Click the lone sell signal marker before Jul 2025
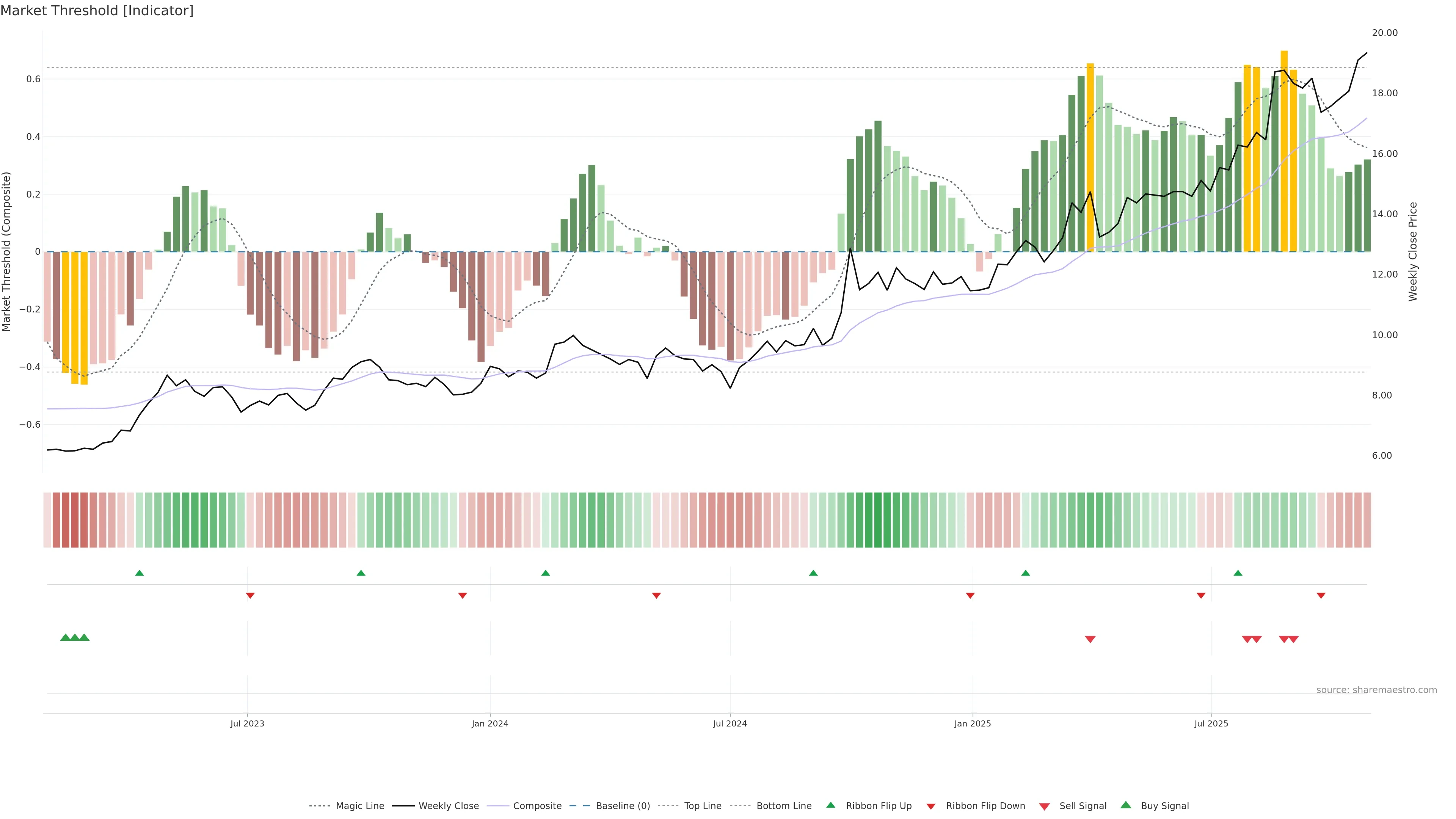Screen dimensions: 1456x819 [1090, 639]
